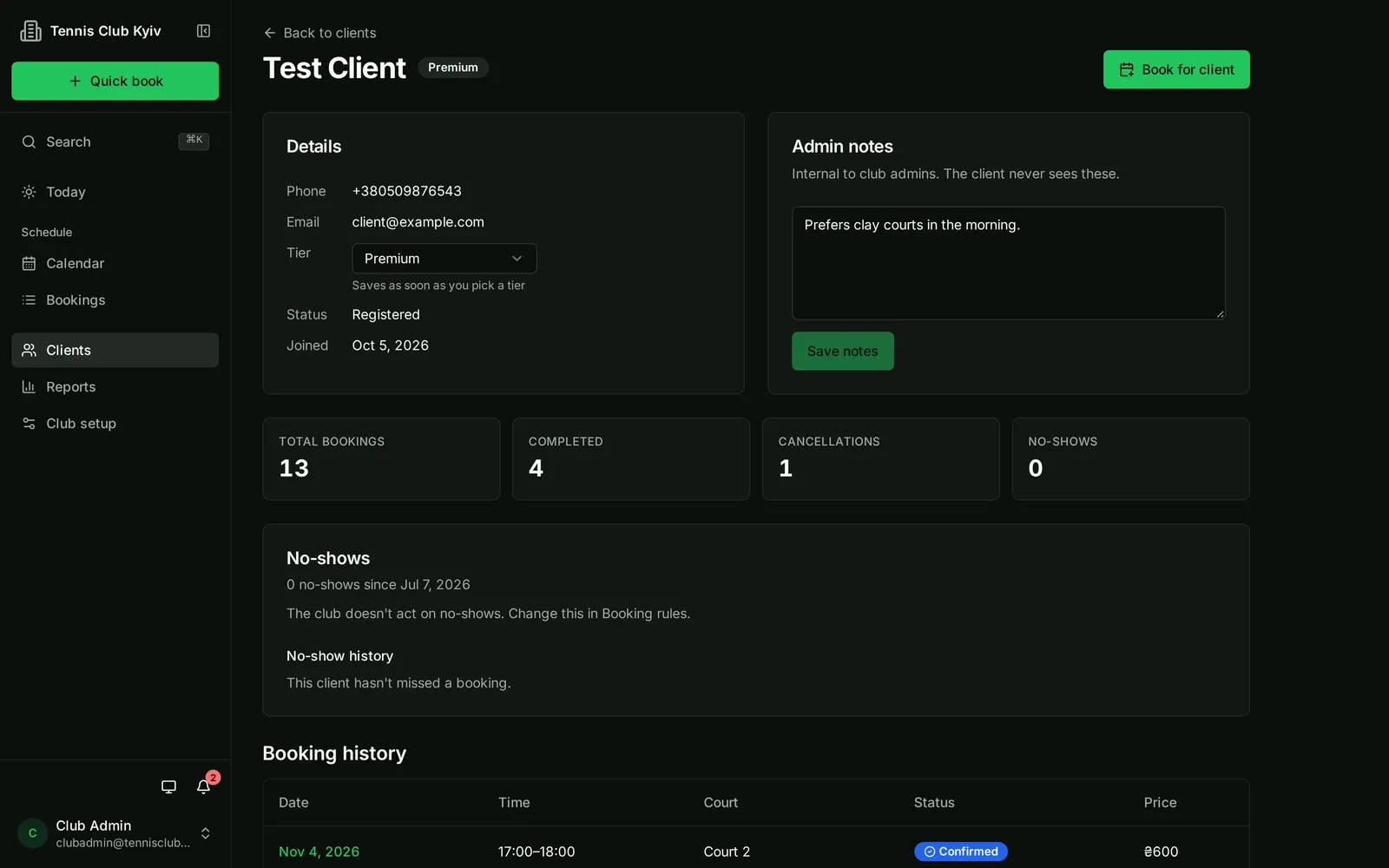Click the Tier dropdown chevron arrow
The height and width of the screenshot is (868, 1389).
click(517, 259)
